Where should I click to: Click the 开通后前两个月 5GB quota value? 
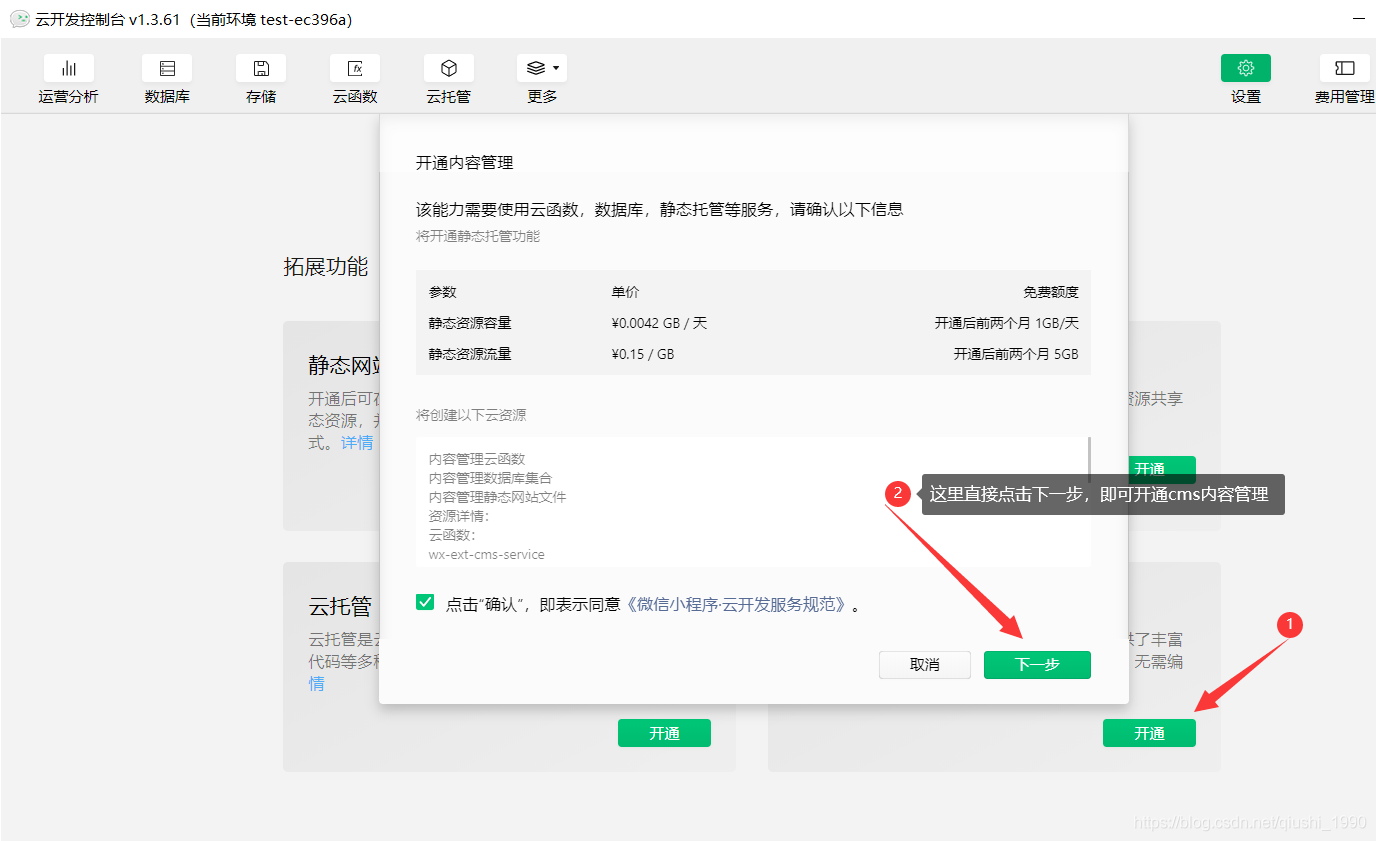[1016, 354]
